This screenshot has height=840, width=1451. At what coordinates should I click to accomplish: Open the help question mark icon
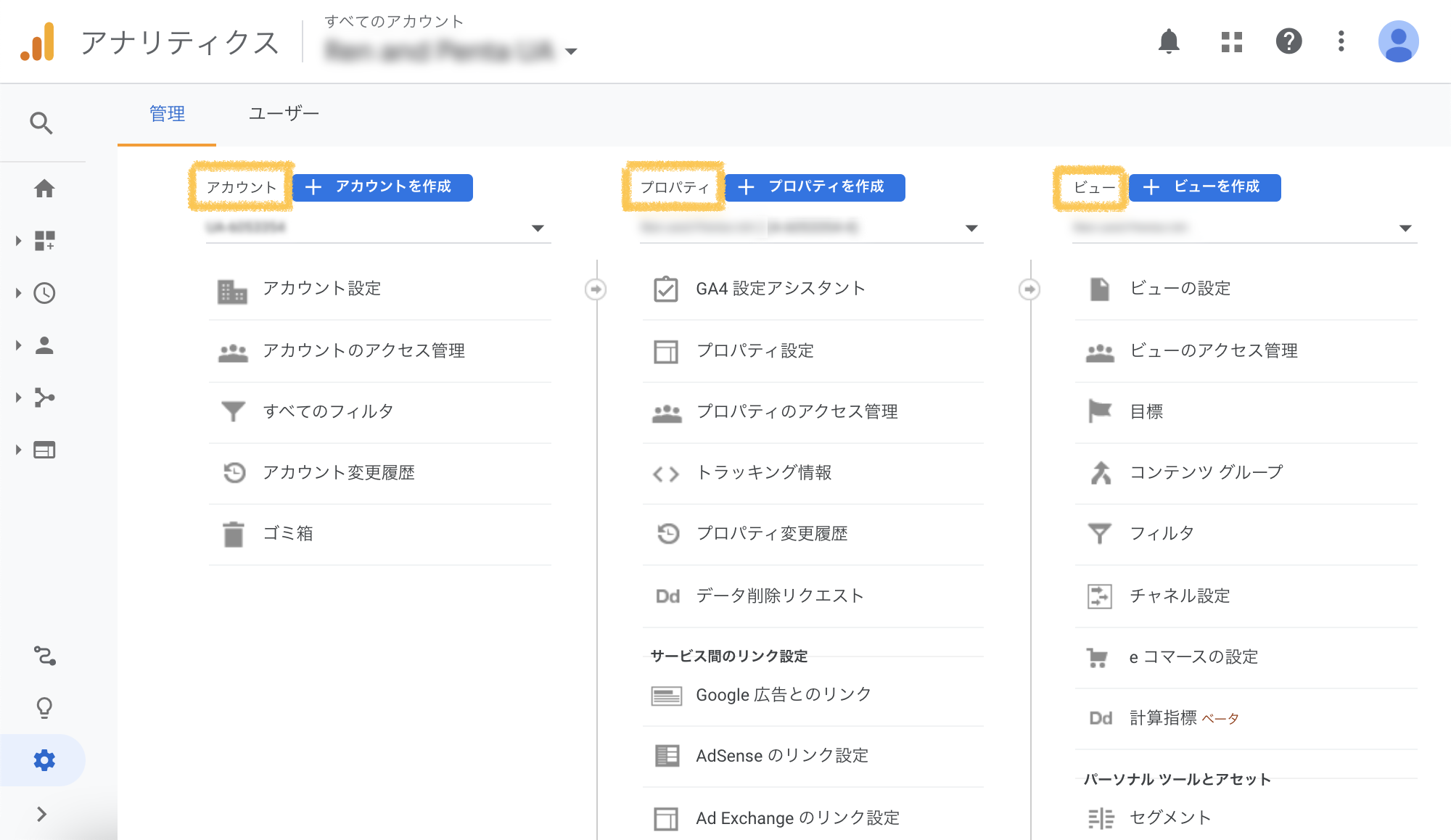pos(1288,41)
